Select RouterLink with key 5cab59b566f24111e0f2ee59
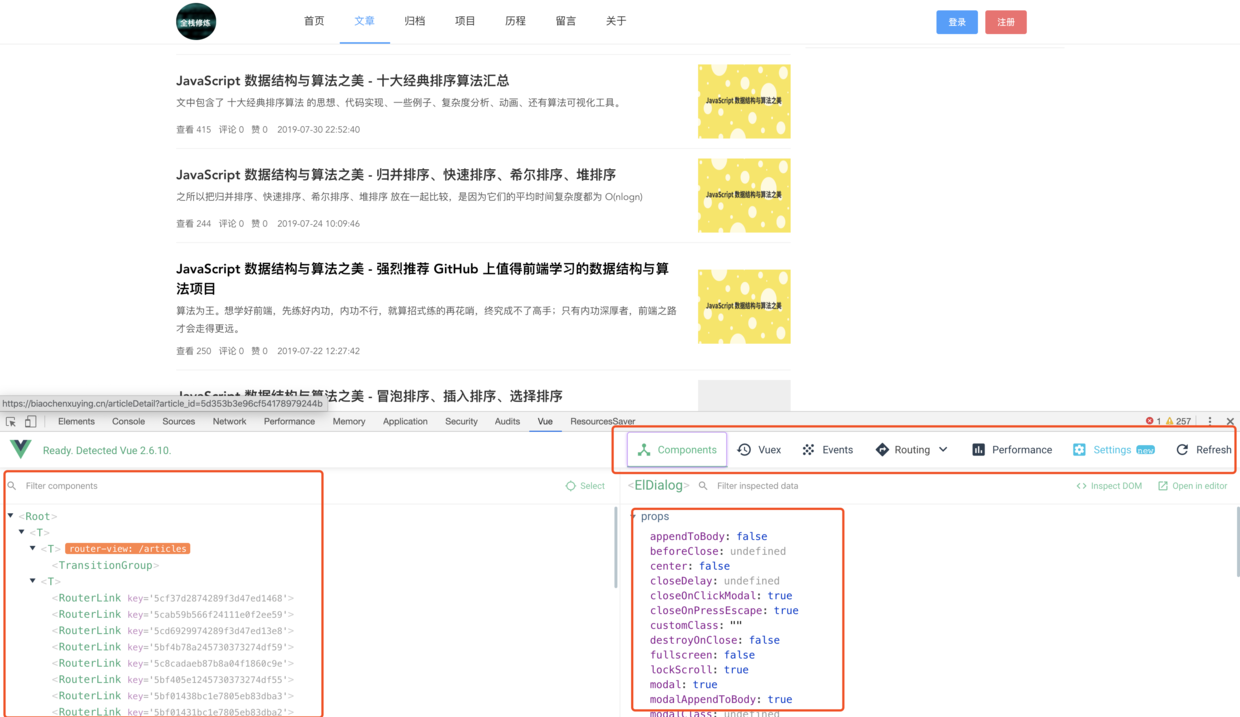1240x717 pixels. (x=173, y=614)
